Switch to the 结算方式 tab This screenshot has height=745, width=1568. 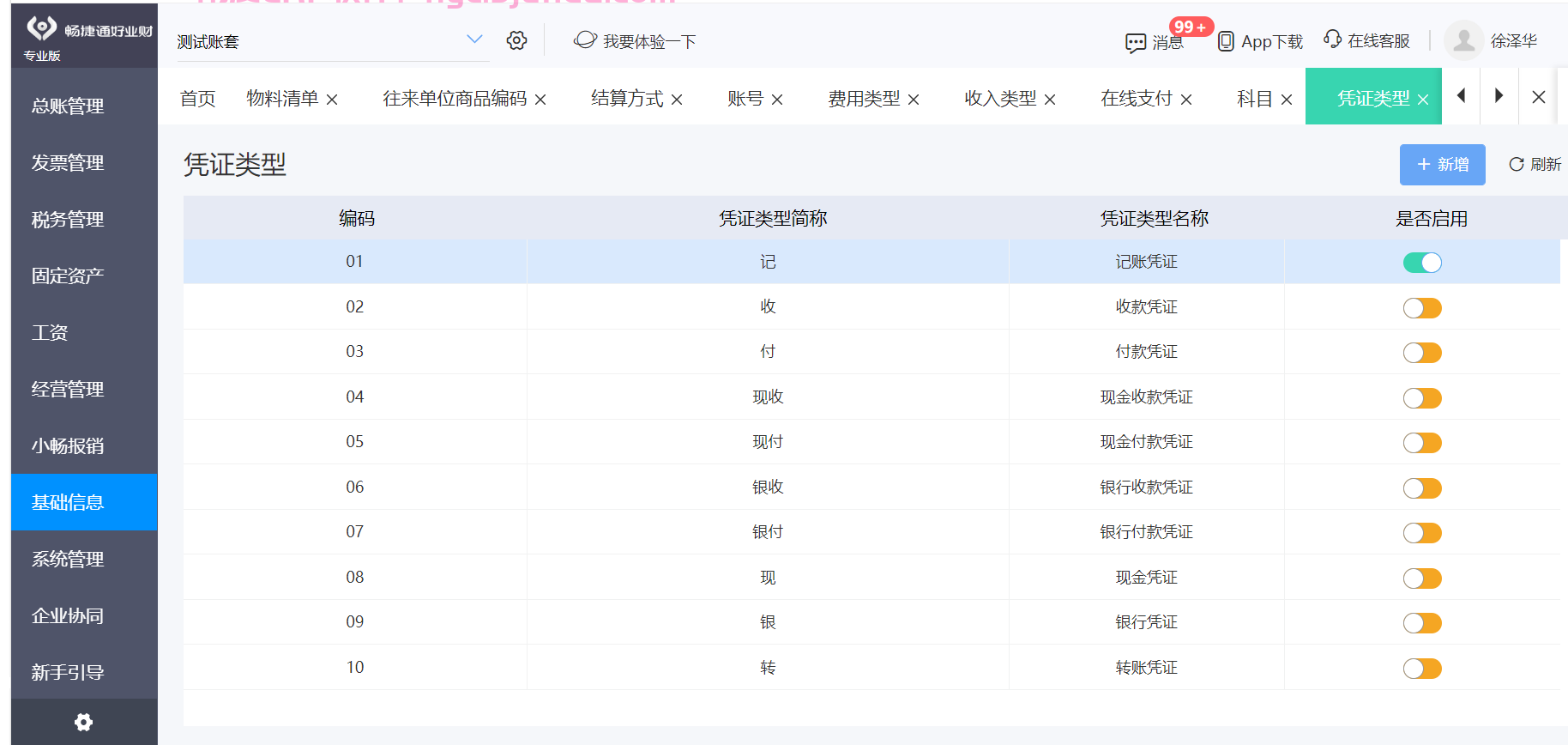[x=627, y=99]
